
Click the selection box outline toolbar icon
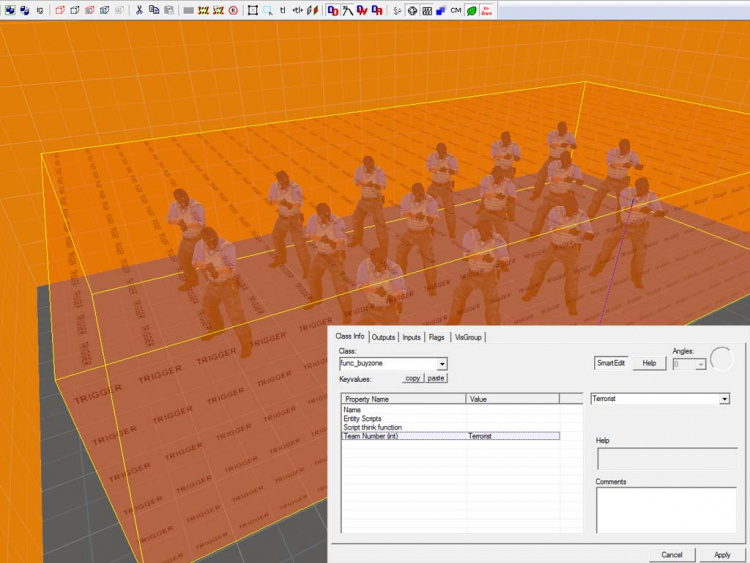[x=252, y=10]
